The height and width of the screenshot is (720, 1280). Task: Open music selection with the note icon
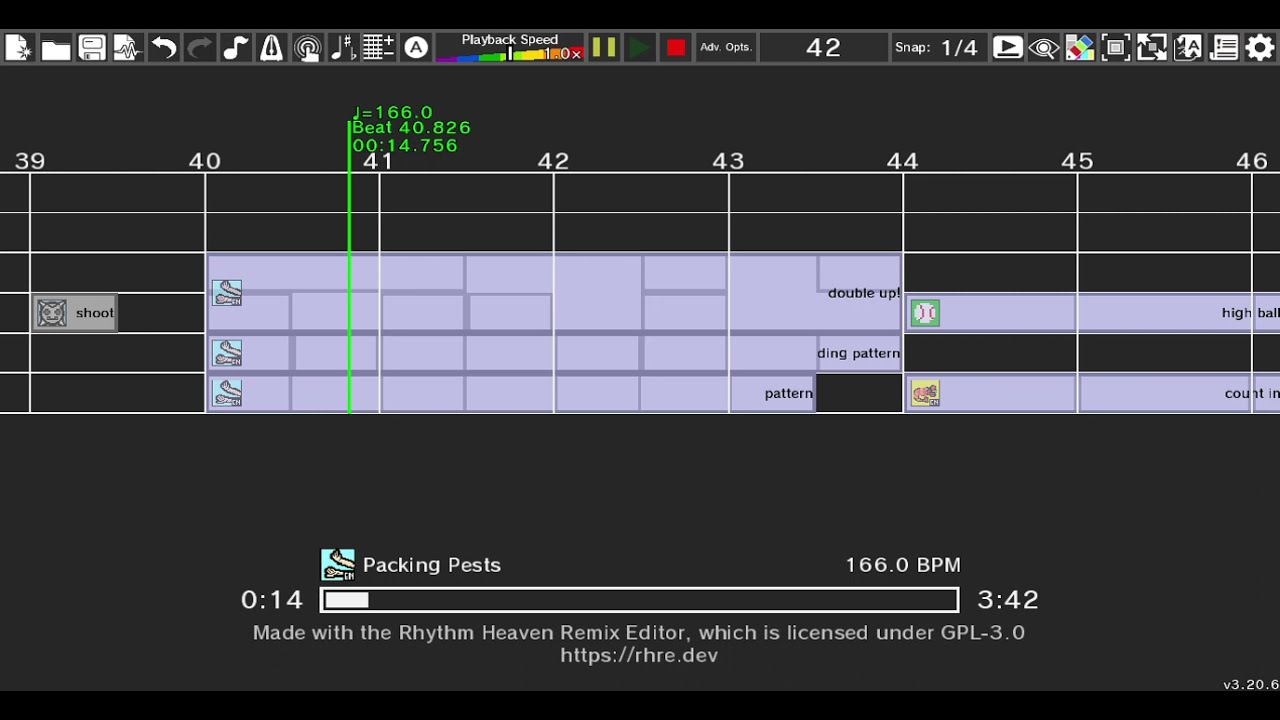pyautogui.click(x=235, y=48)
